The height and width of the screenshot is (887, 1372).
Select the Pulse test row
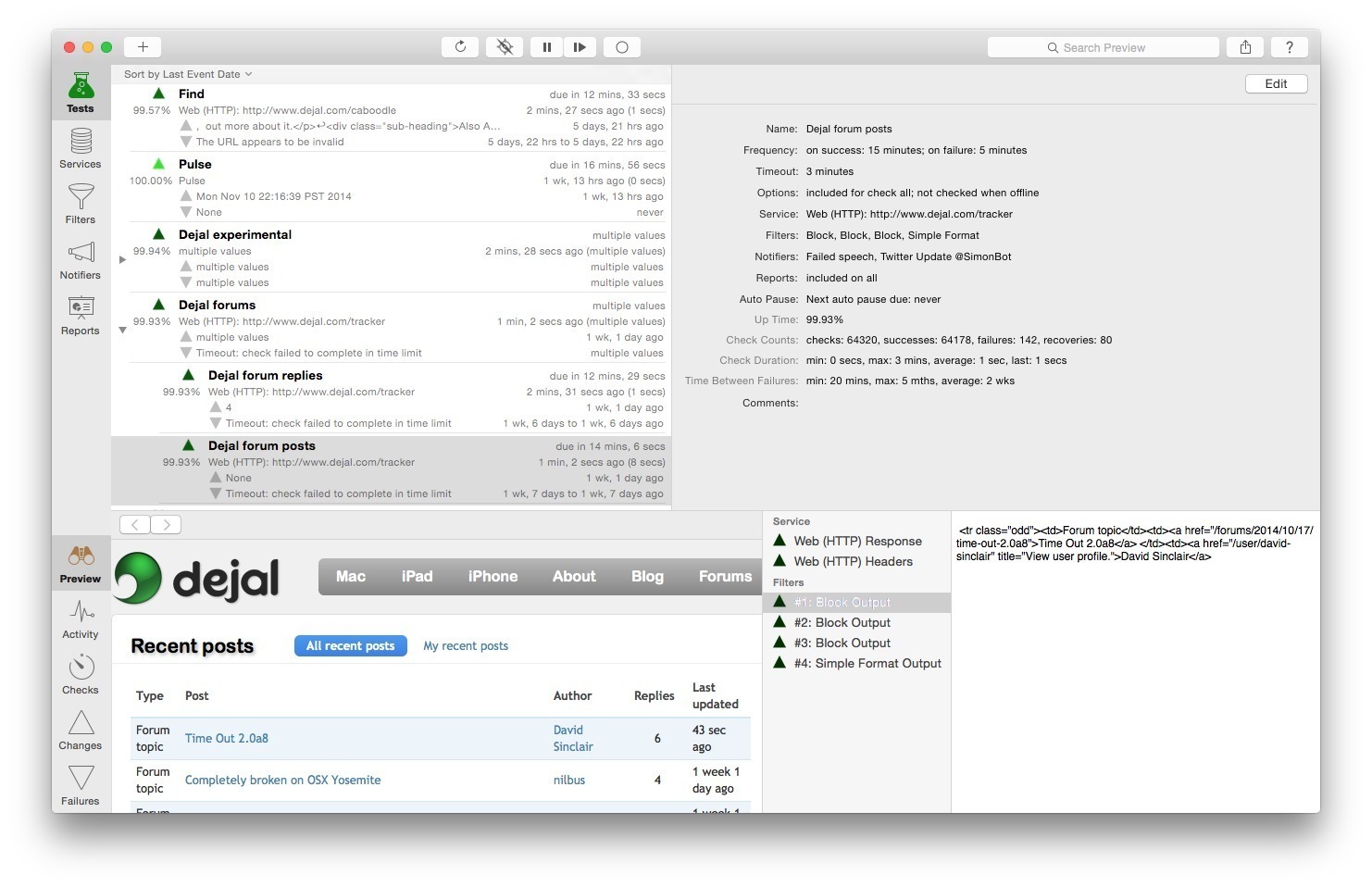tap(391, 188)
